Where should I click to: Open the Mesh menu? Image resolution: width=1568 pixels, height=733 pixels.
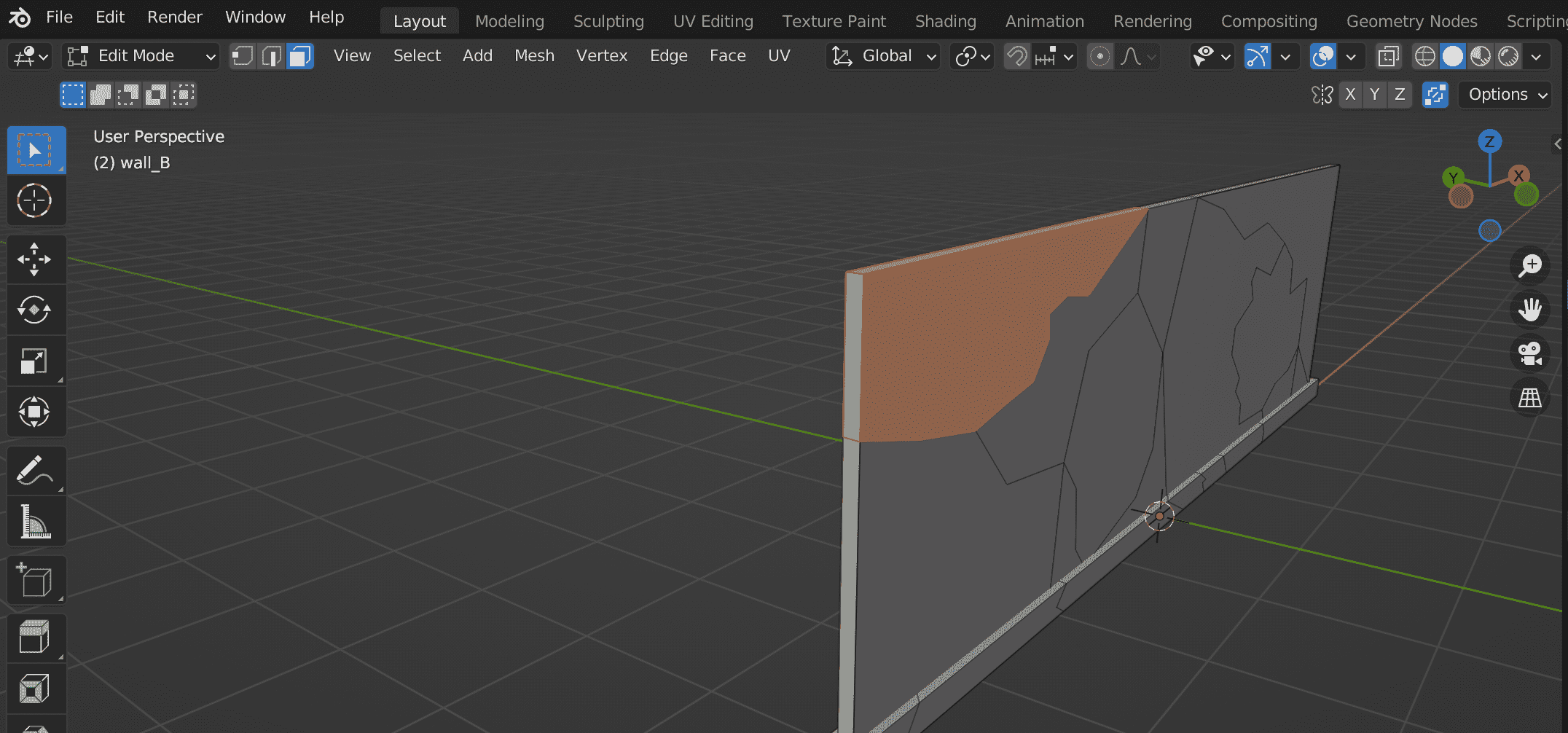coord(534,55)
